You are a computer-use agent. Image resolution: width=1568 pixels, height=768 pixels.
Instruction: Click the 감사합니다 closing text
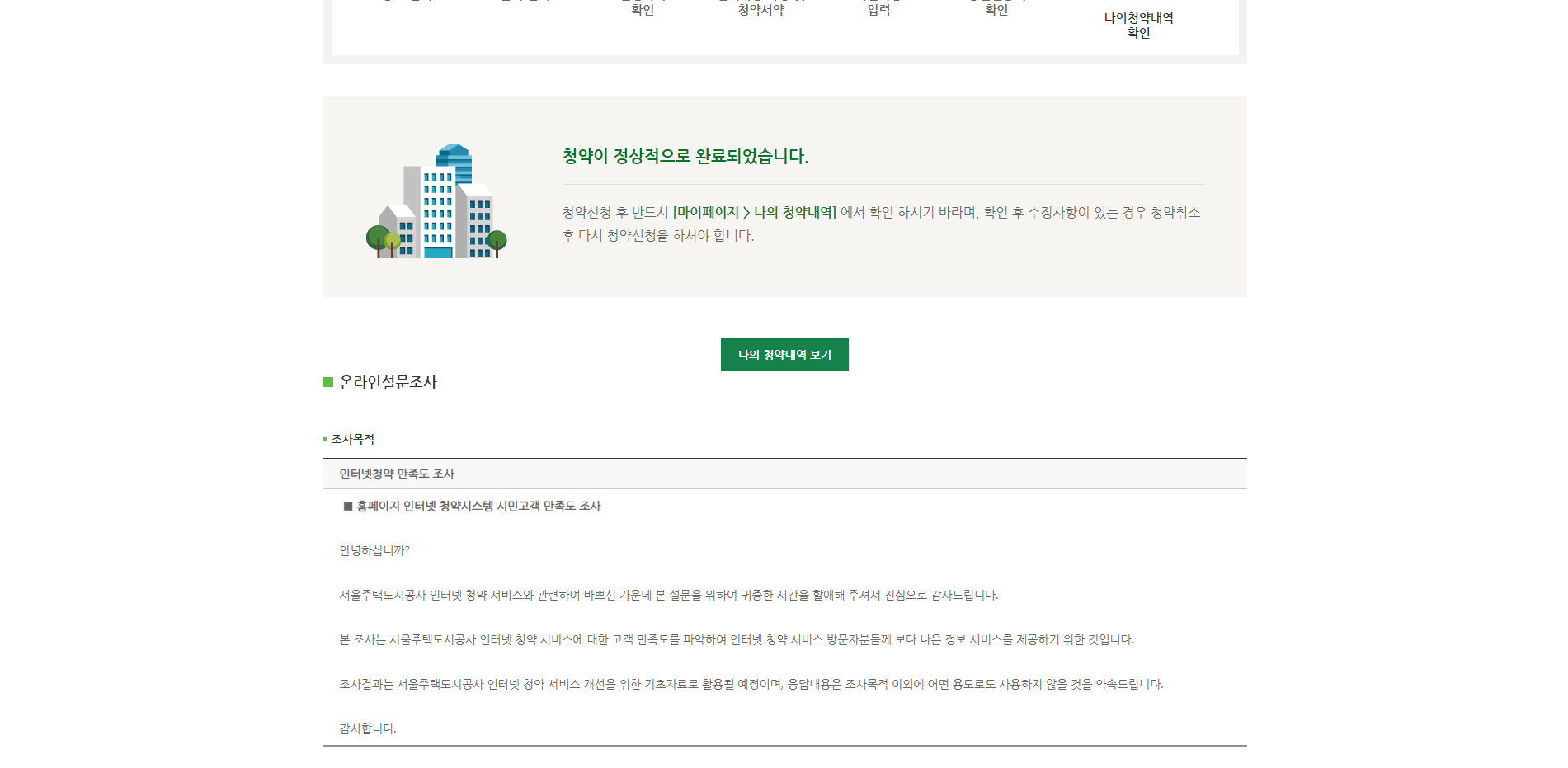click(x=368, y=728)
